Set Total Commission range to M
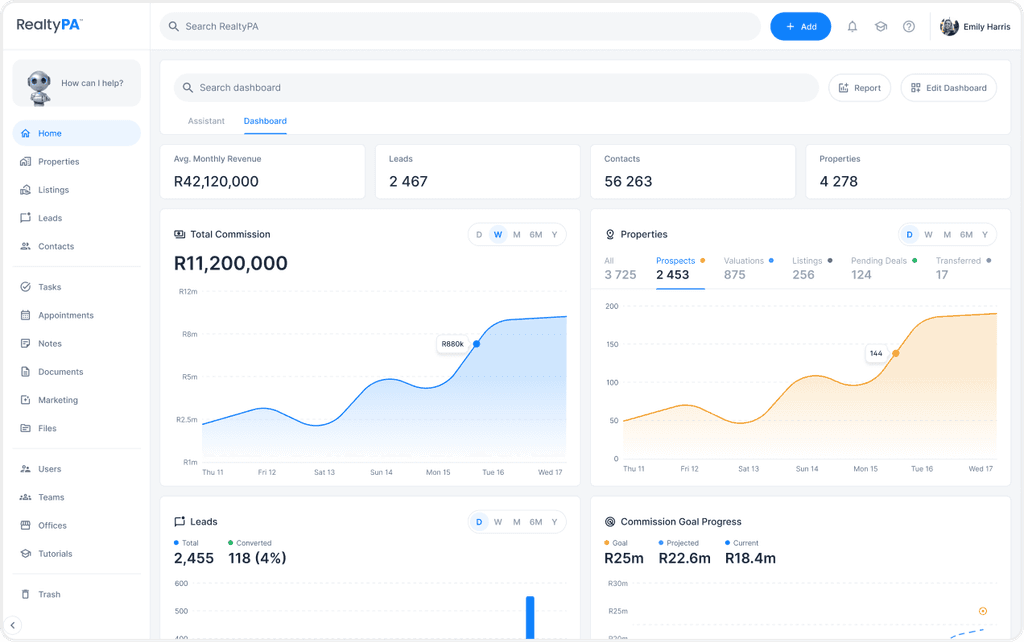1024x642 pixels. pos(517,234)
